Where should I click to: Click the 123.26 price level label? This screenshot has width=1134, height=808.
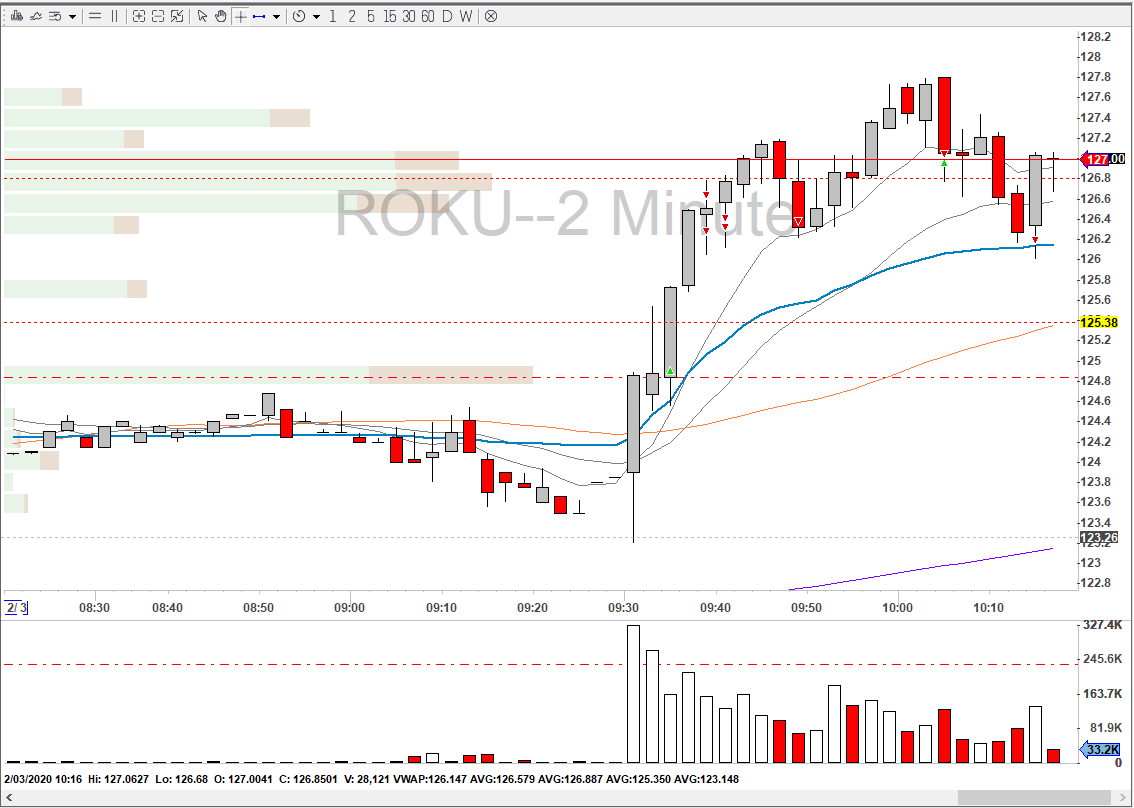coord(1099,537)
